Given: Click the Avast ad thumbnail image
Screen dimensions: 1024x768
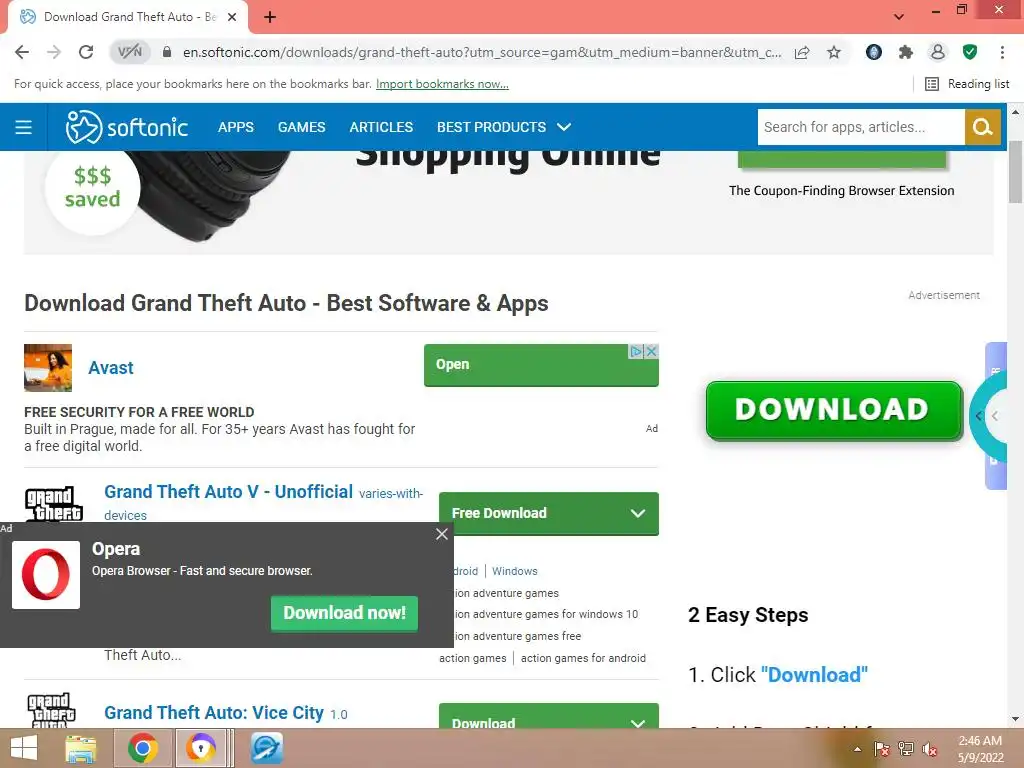Looking at the screenshot, I should tap(48, 368).
